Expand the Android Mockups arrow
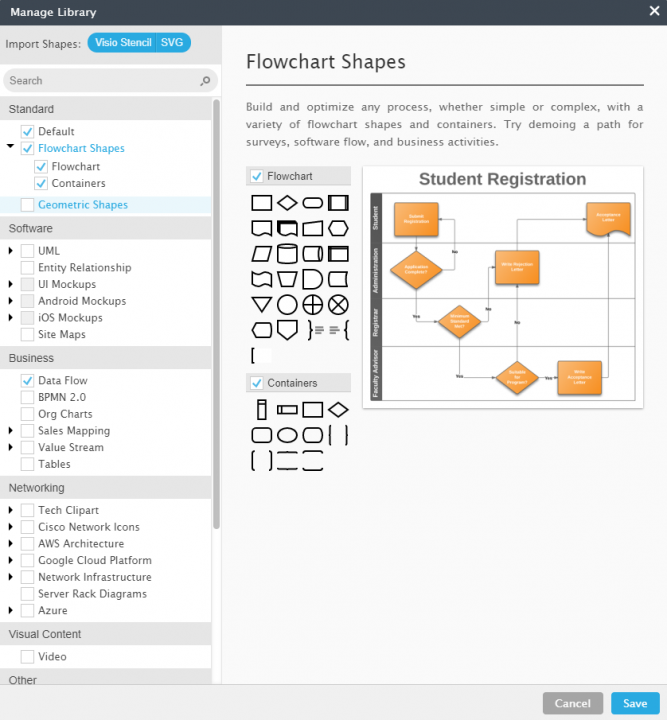Screen dimensions: 667x720 pyautogui.click(x=11, y=301)
